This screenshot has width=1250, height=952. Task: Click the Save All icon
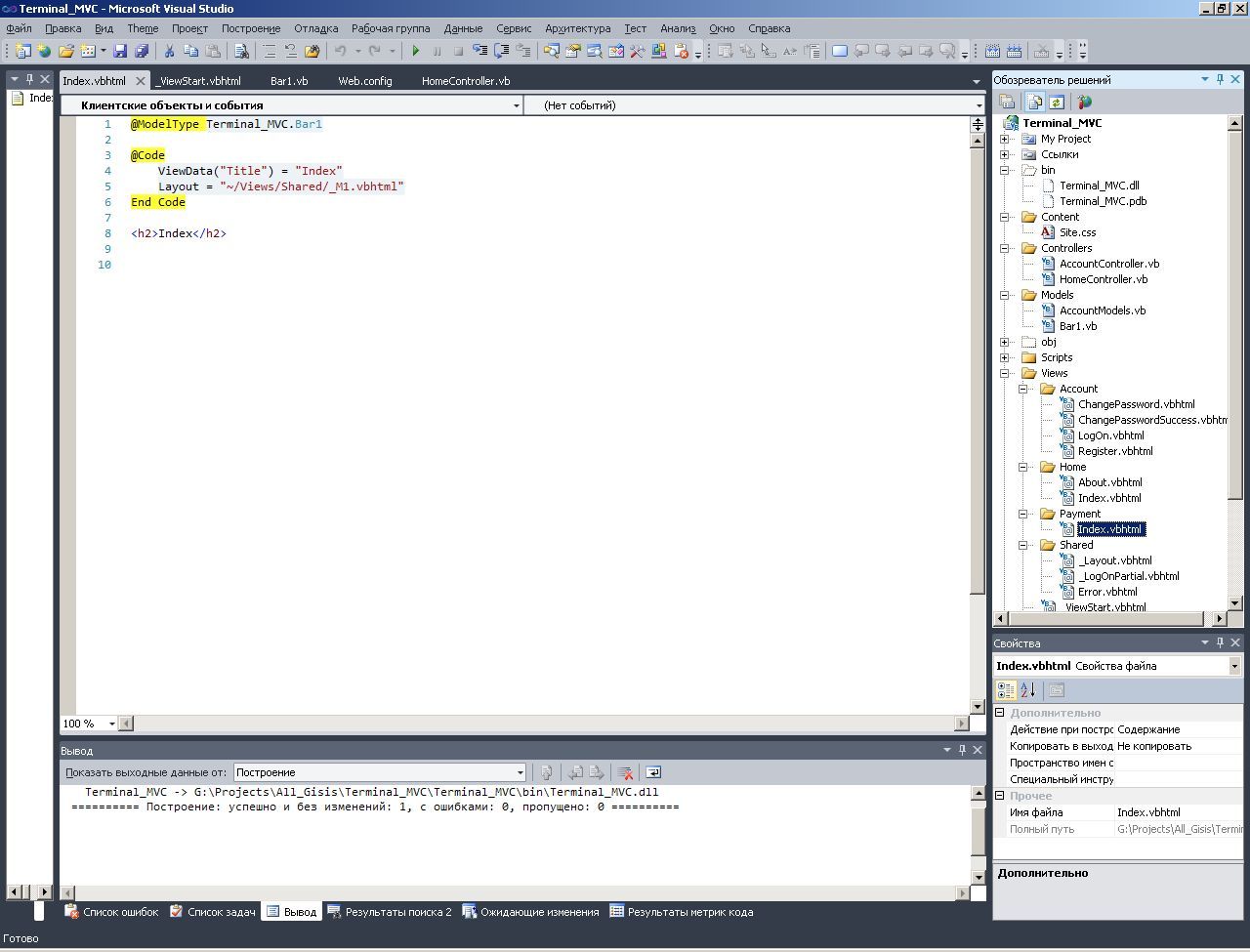(x=142, y=51)
